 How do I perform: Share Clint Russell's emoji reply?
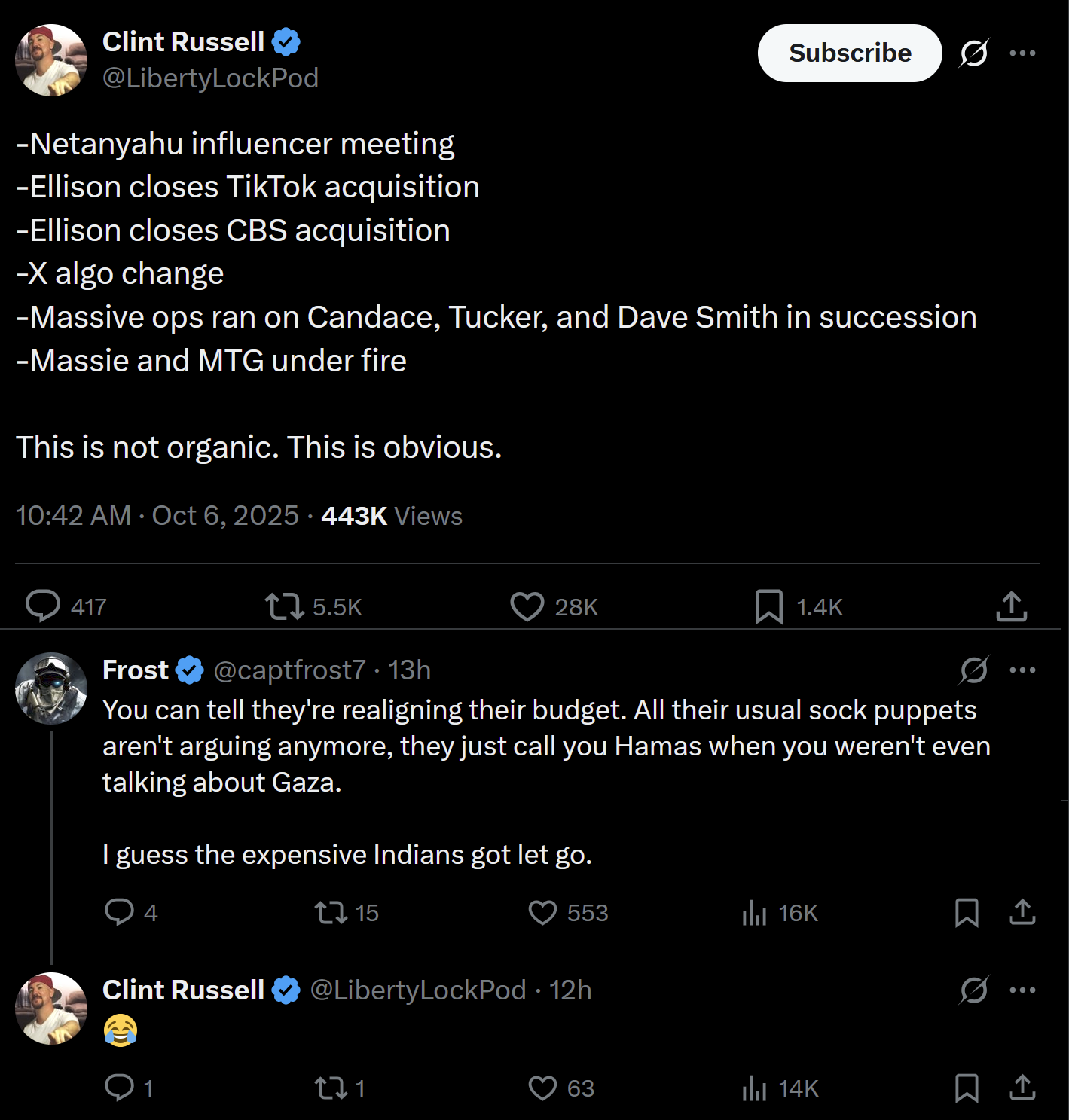pos(1022,1088)
